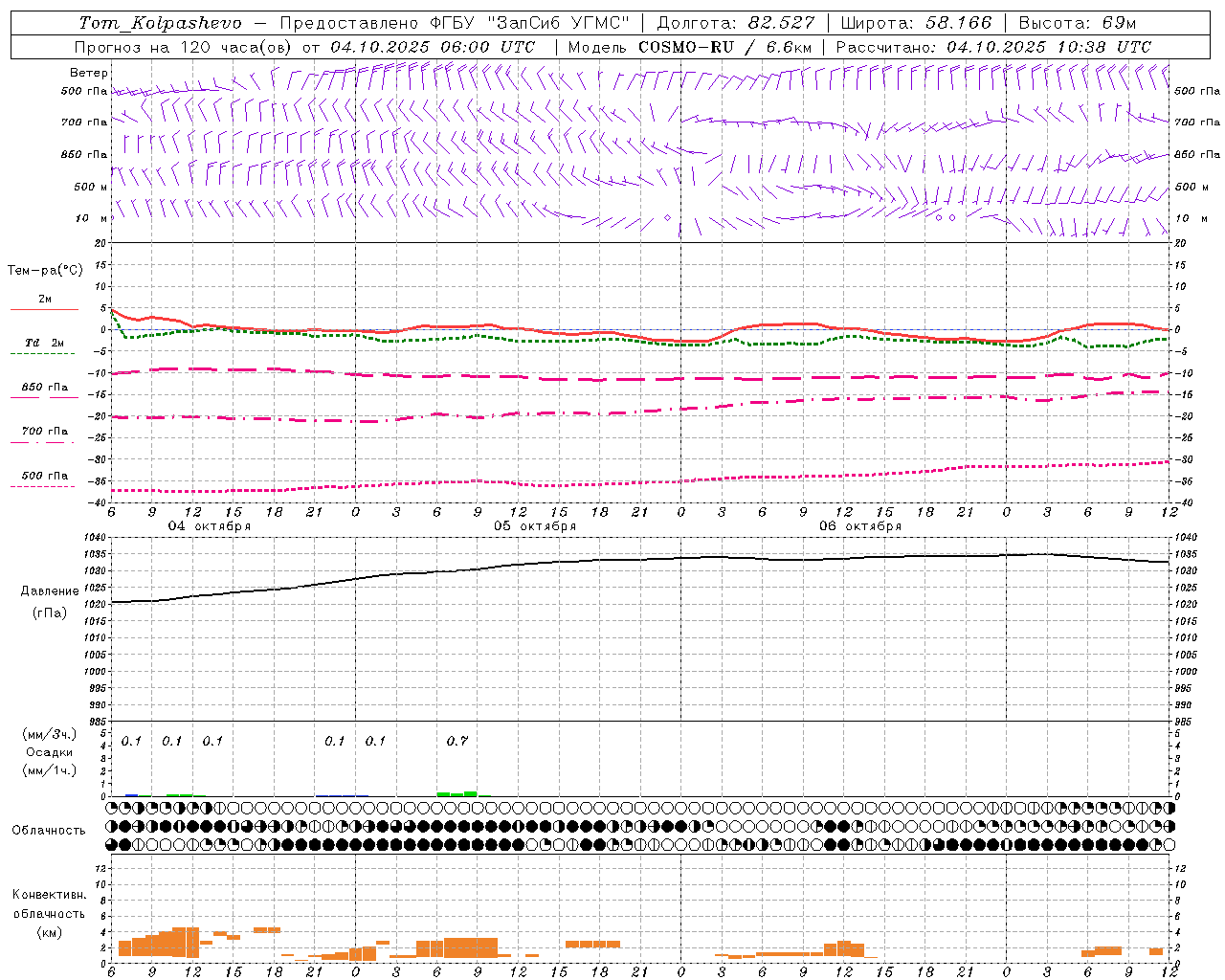Click the (мм/3ч.) precipitation unit label

[x=50, y=734]
